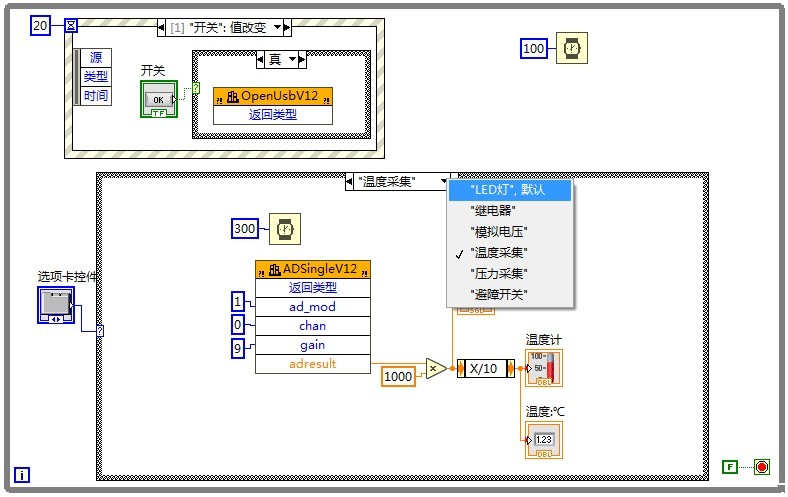Select the event timeout hourglass terminal
This screenshot has height=497, width=788.
click(x=71, y=25)
